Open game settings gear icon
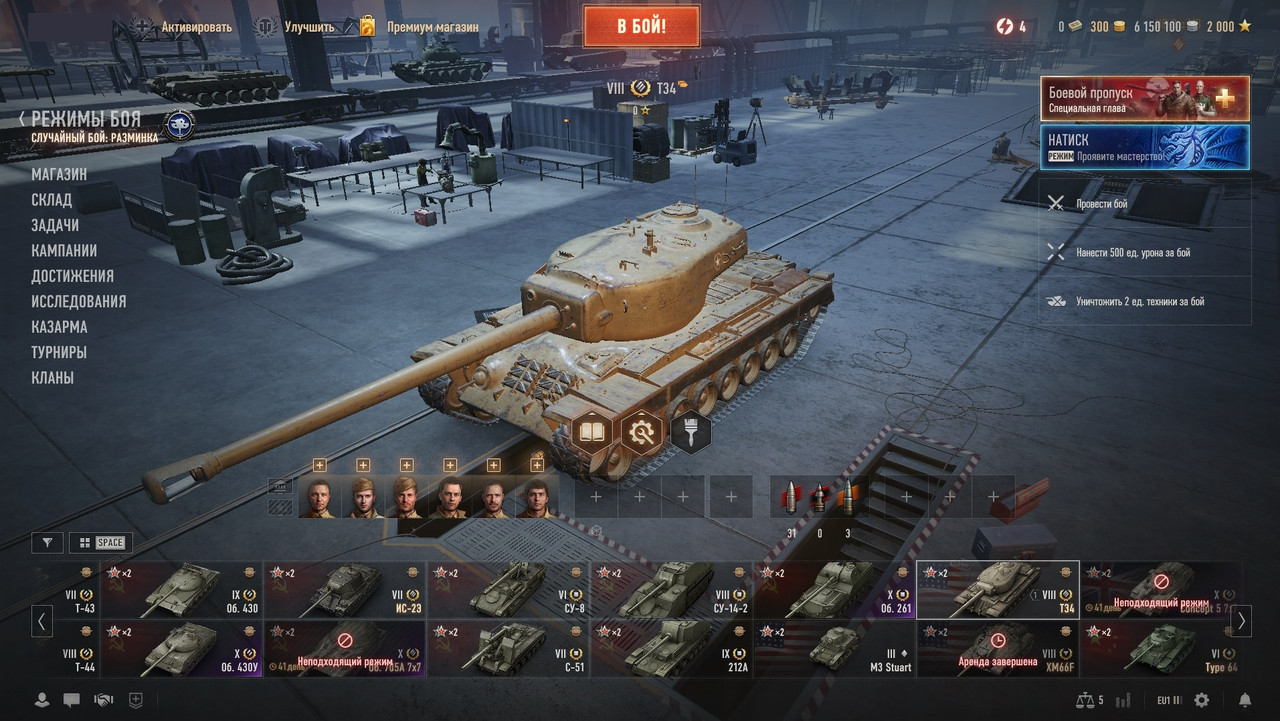Screen dimensions: 1280x721 pyautogui.click(x=1202, y=700)
